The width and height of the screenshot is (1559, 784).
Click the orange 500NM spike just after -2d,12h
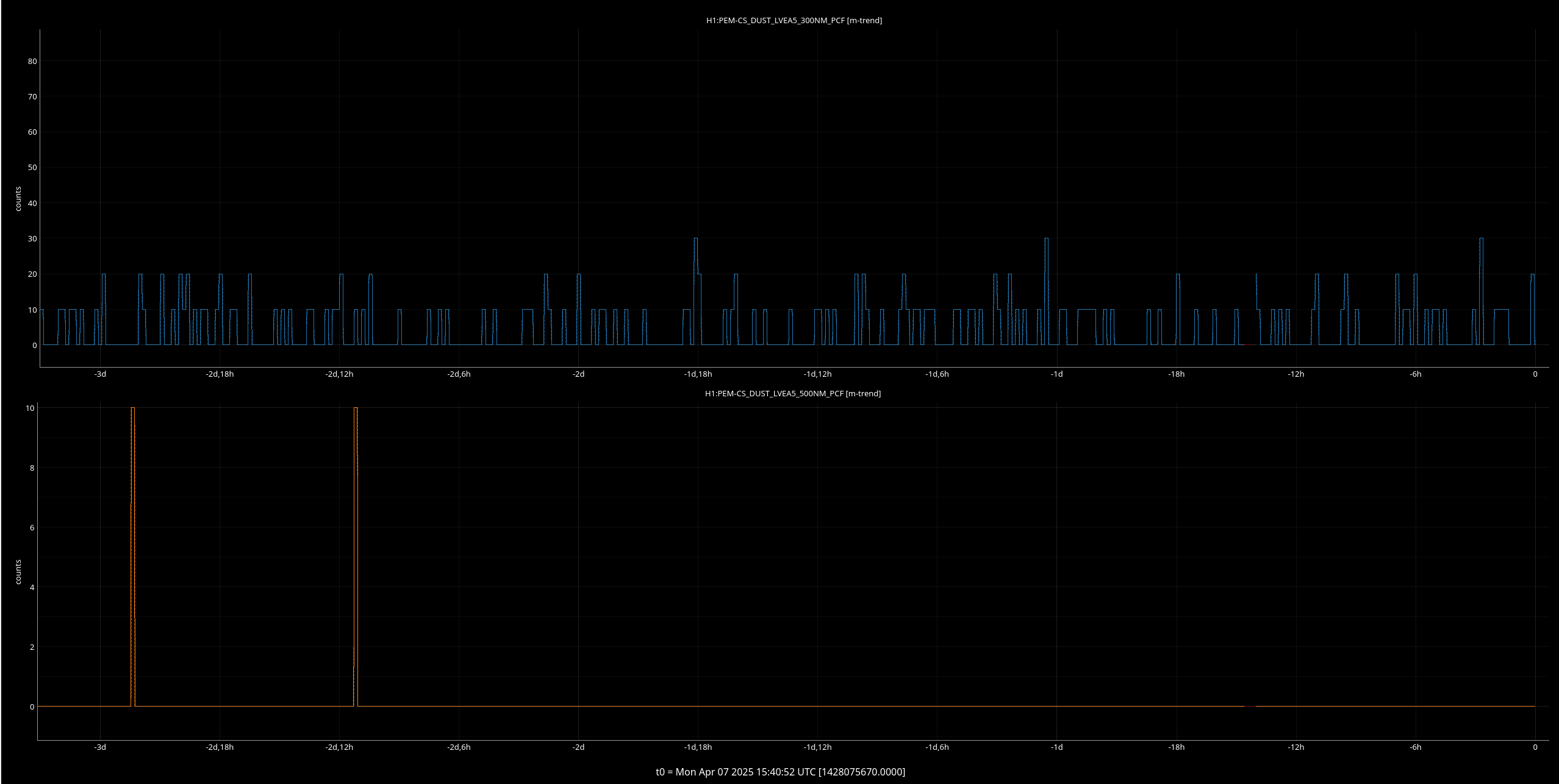coord(356,557)
